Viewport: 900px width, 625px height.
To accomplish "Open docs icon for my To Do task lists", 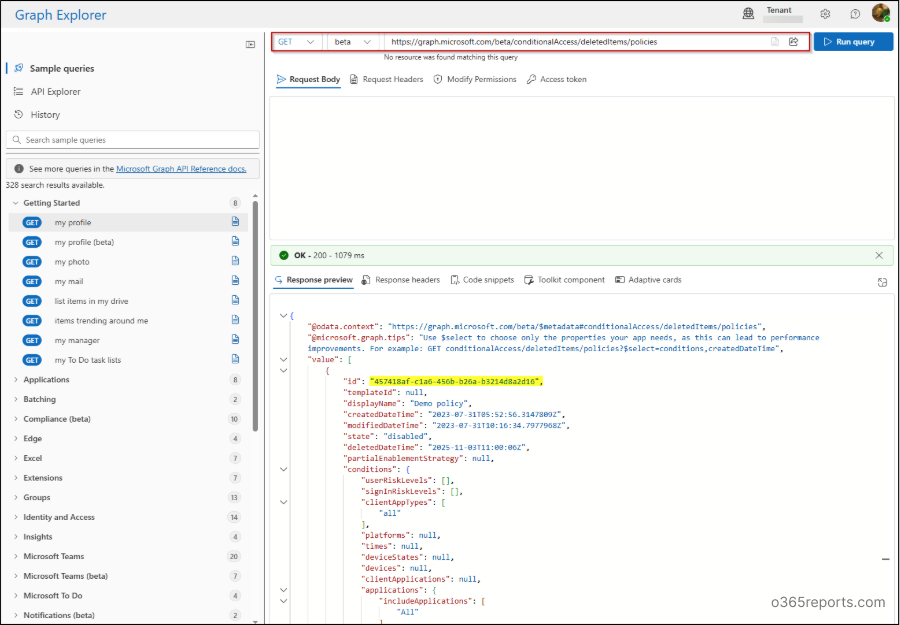I will [235, 359].
